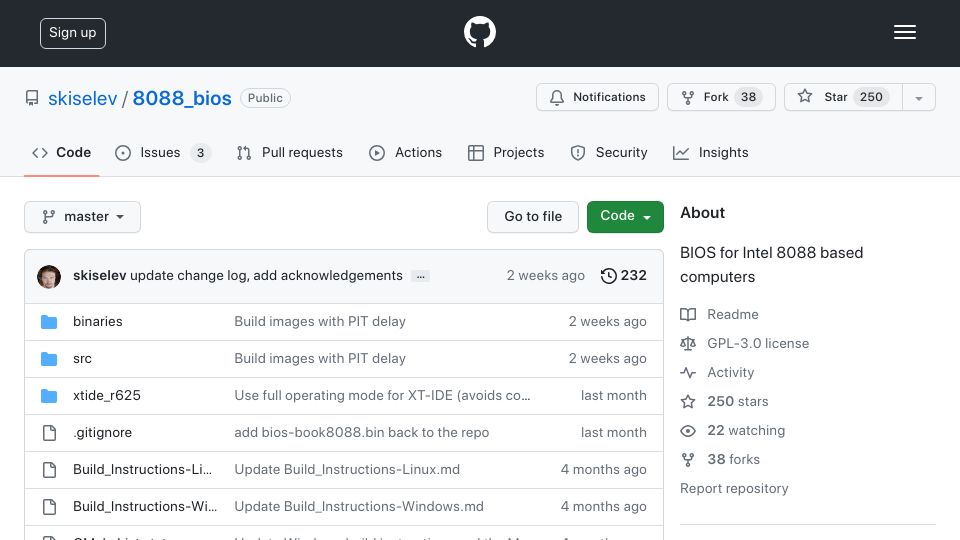Click the Build_Instructions-Wi... file icon

[x=50, y=507]
